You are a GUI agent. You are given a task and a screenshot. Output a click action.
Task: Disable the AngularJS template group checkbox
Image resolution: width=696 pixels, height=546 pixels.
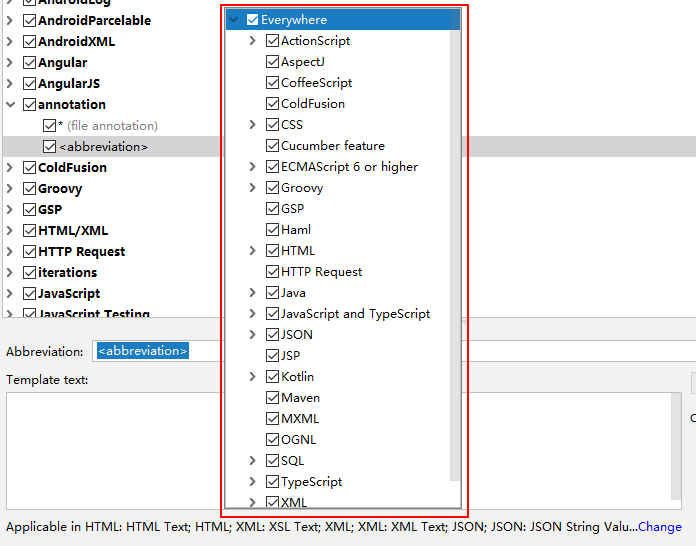(x=29, y=83)
